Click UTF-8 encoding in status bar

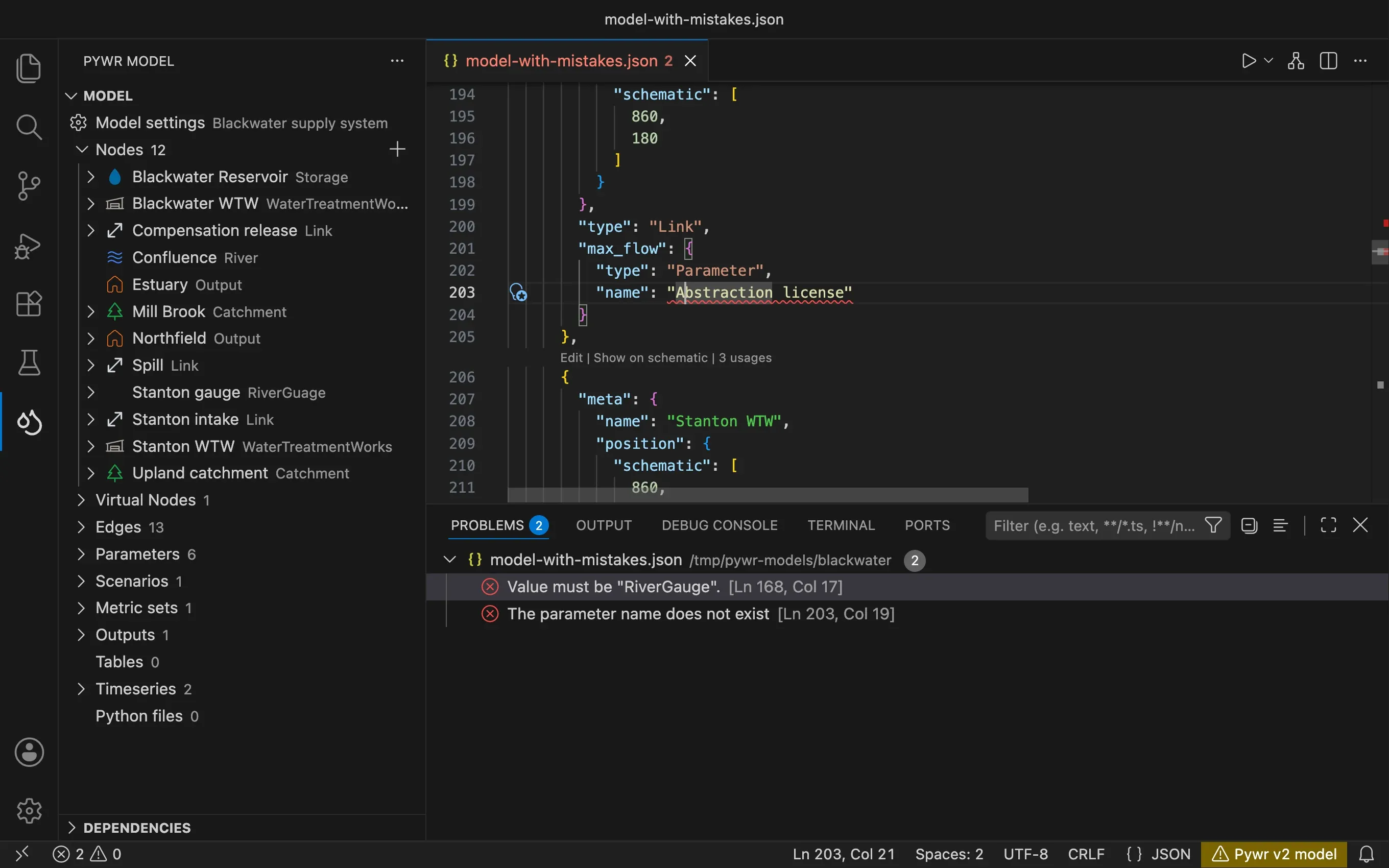tap(1026, 854)
